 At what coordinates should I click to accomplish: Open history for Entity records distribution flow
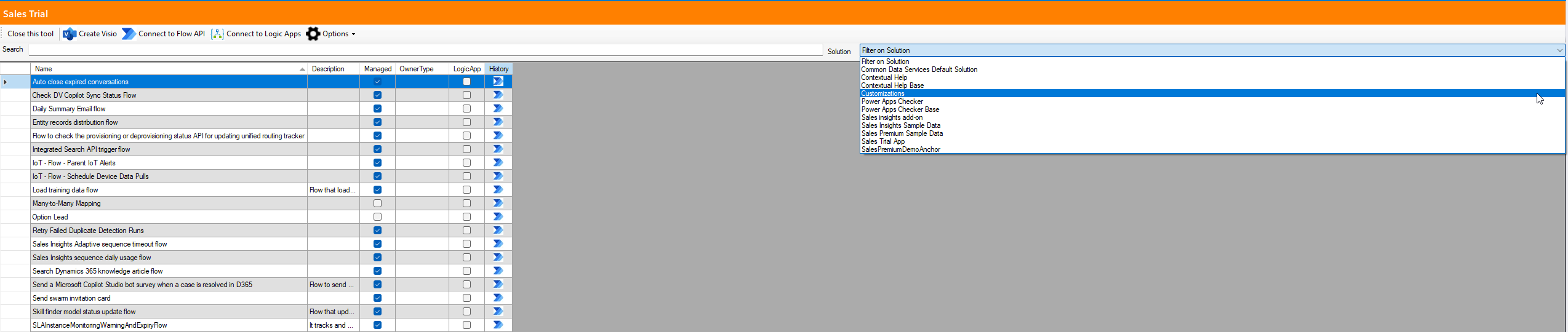498,122
